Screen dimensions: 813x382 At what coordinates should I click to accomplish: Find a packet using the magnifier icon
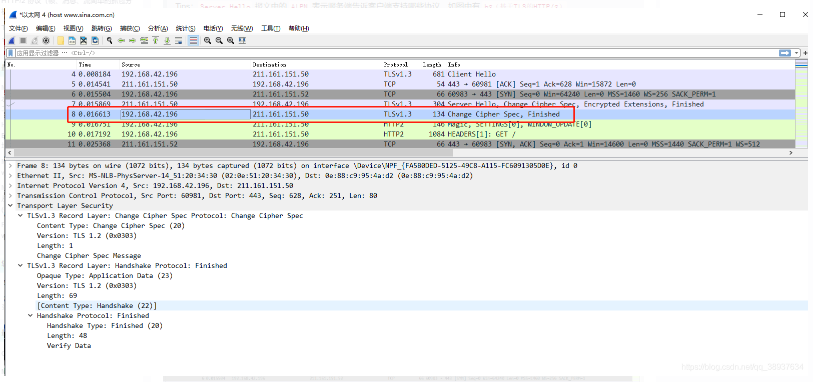109,40
